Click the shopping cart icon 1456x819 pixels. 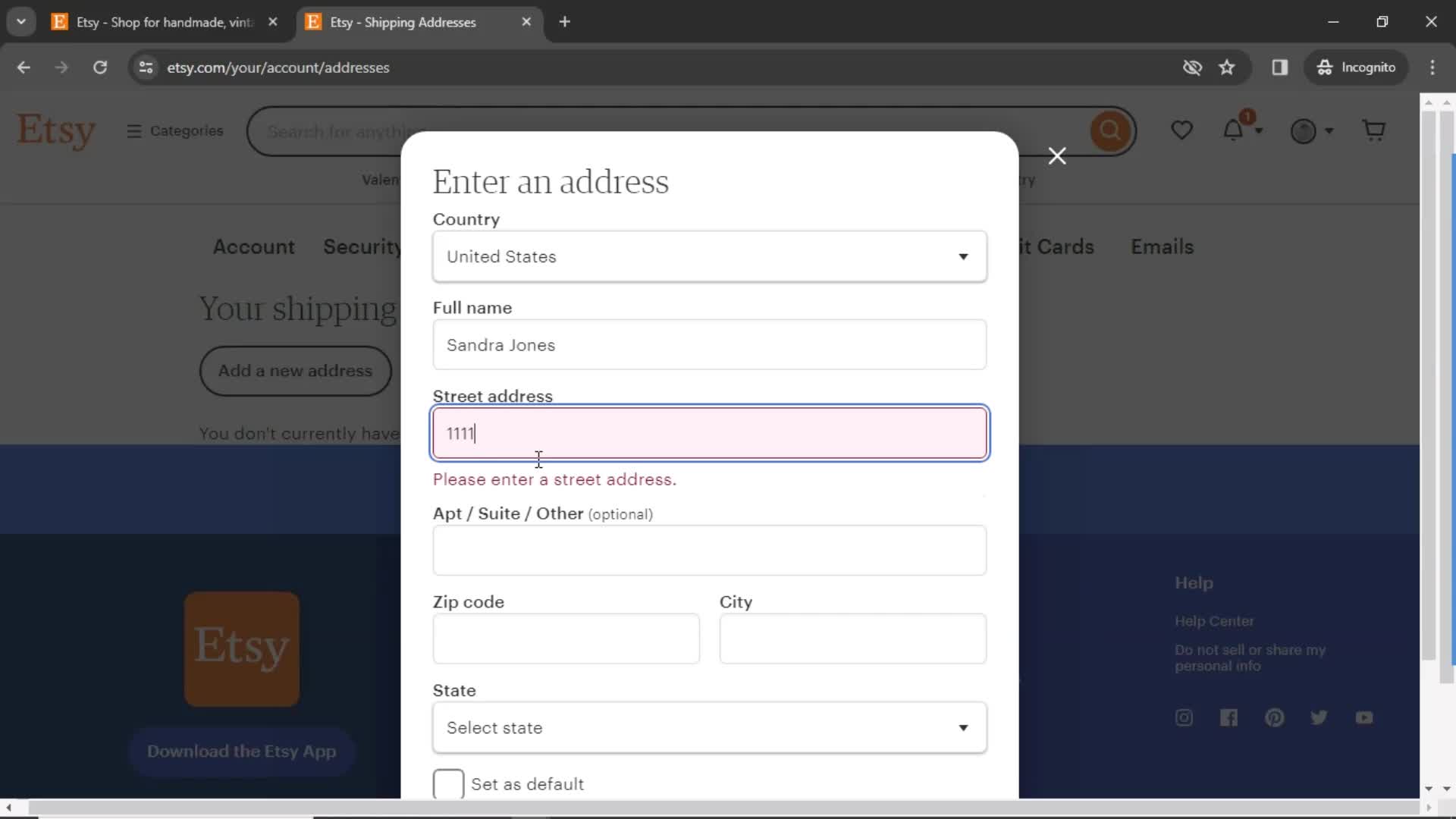(x=1375, y=130)
